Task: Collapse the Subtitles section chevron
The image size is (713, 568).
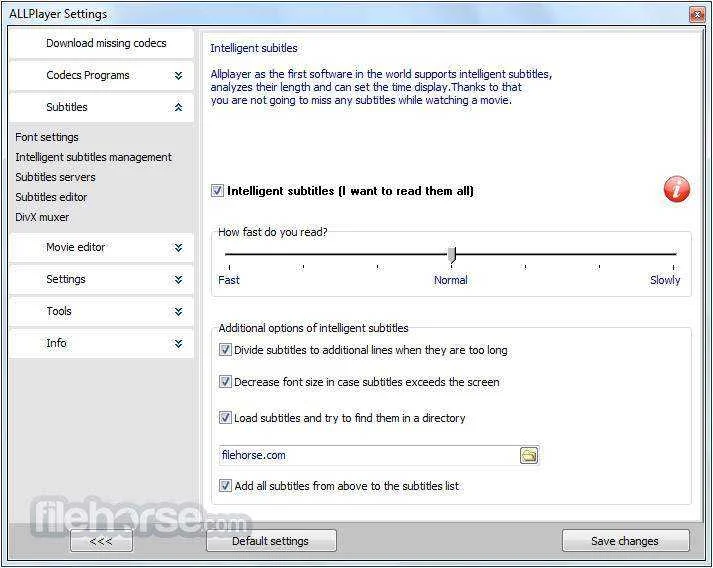Action: [178, 107]
